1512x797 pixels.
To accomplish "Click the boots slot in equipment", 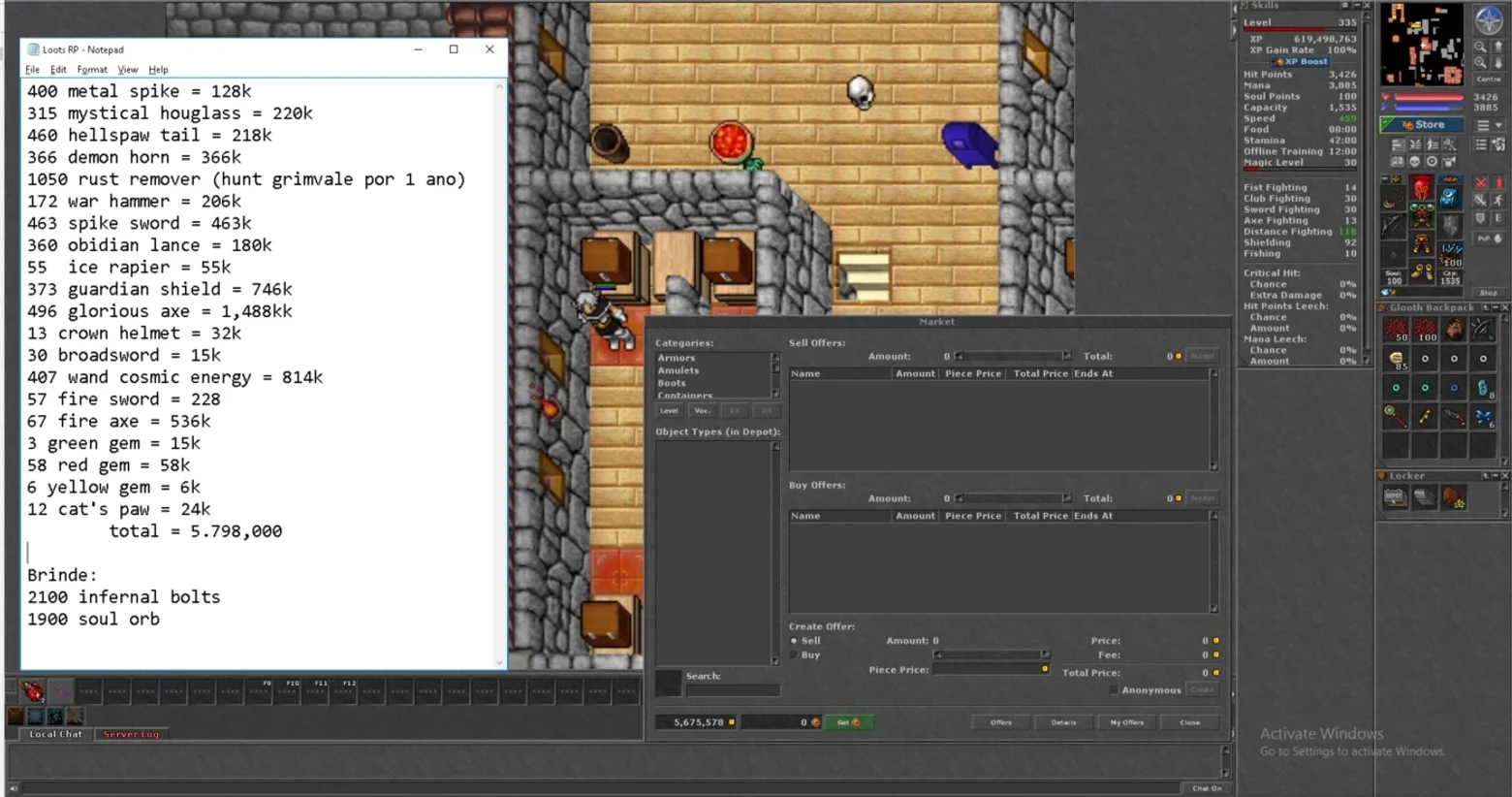I will click(1421, 271).
